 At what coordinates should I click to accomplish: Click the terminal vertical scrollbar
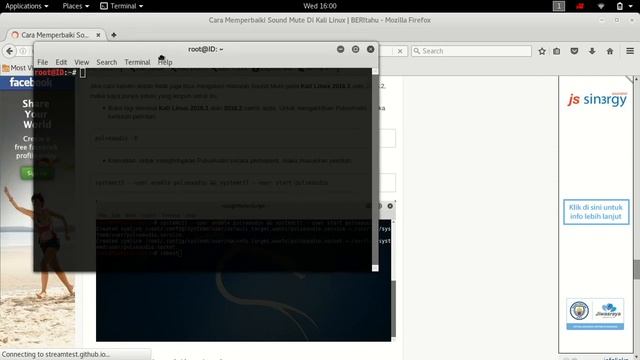(x=375, y=169)
